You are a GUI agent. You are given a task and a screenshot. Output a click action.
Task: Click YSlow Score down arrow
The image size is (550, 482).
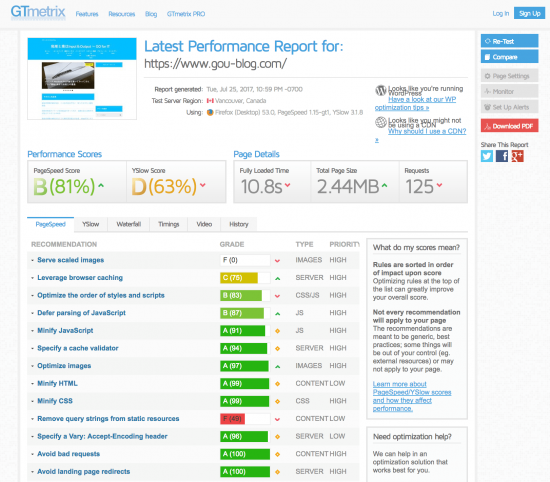202,185
